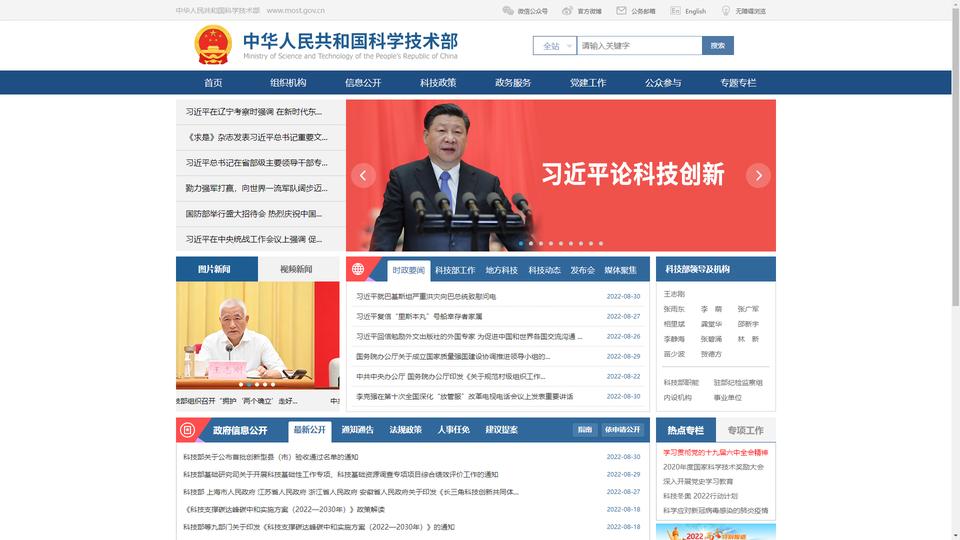Open the 全站 search scope dropdown

(x=555, y=46)
